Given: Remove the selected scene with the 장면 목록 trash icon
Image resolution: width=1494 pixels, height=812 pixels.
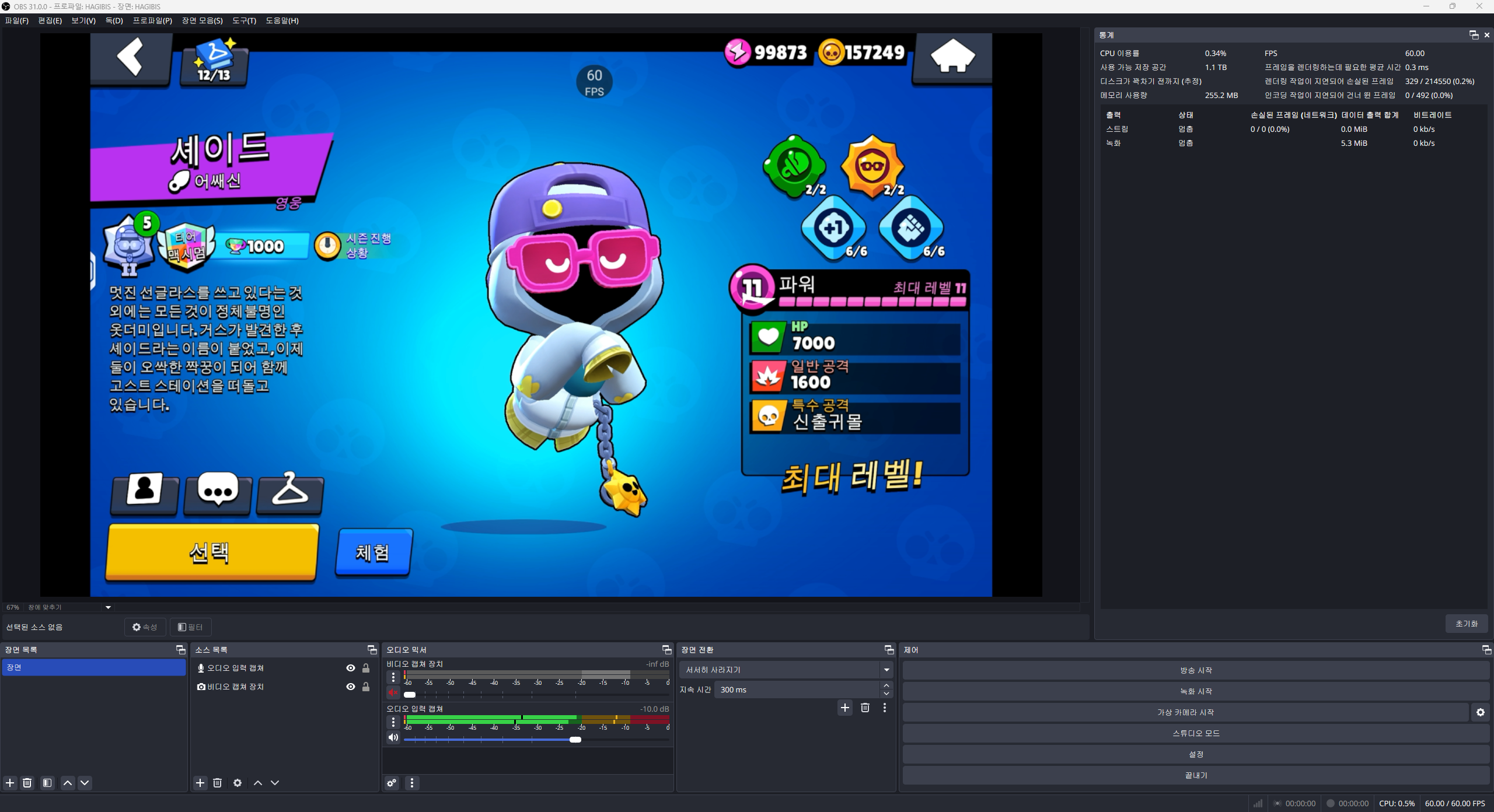Looking at the screenshot, I should (x=27, y=783).
